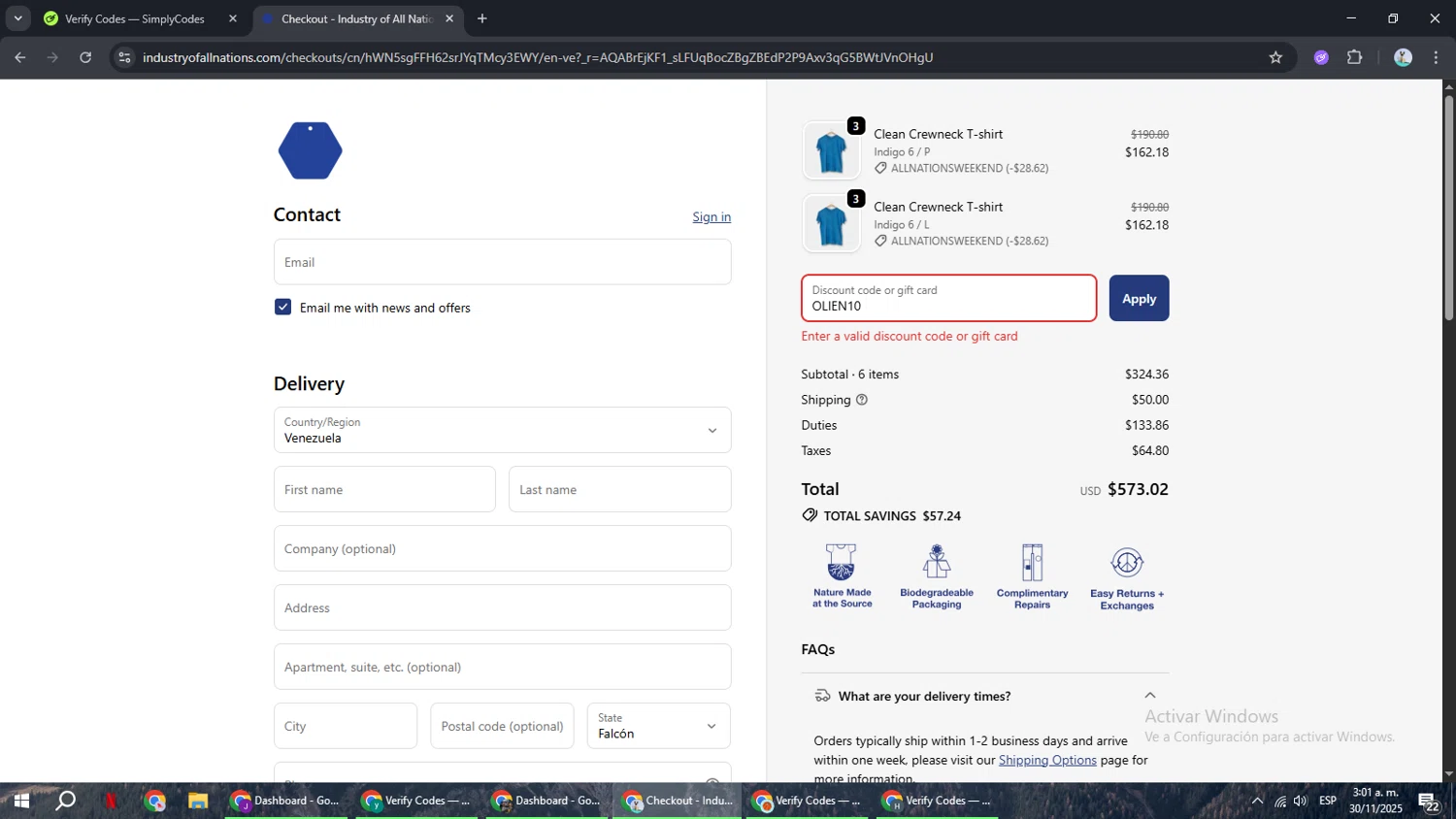The image size is (1456, 819).
Task: View site information icon in address bar
Action: [x=124, y=57]
